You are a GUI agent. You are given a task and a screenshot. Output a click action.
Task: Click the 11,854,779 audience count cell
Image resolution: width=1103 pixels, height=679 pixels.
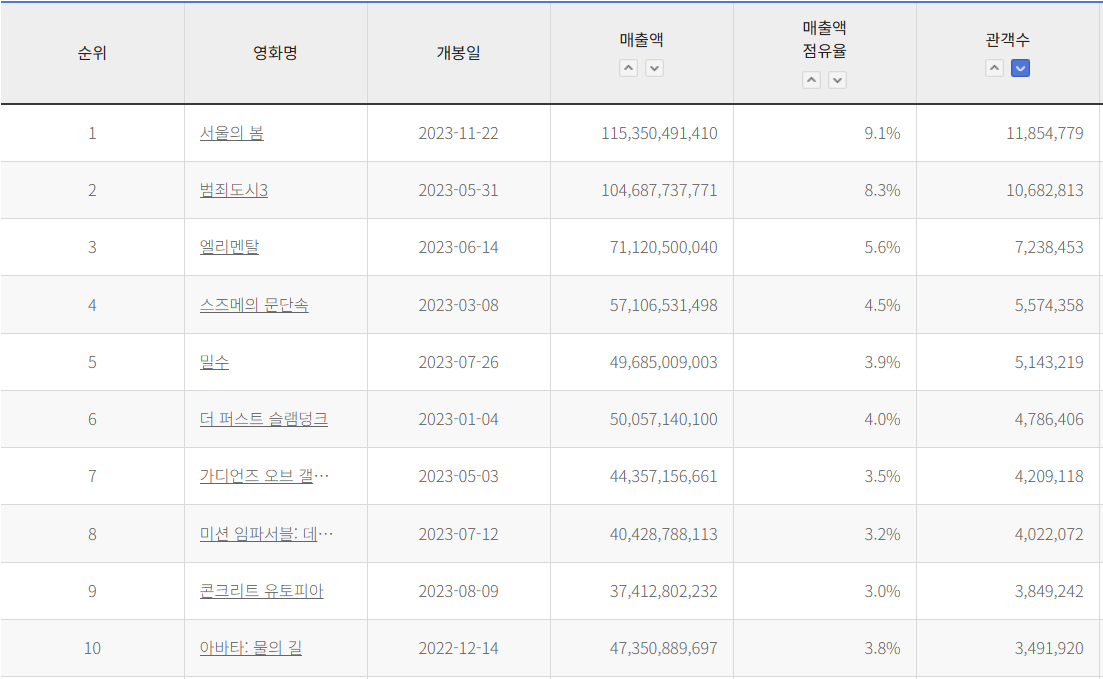tap(1044, 133)
